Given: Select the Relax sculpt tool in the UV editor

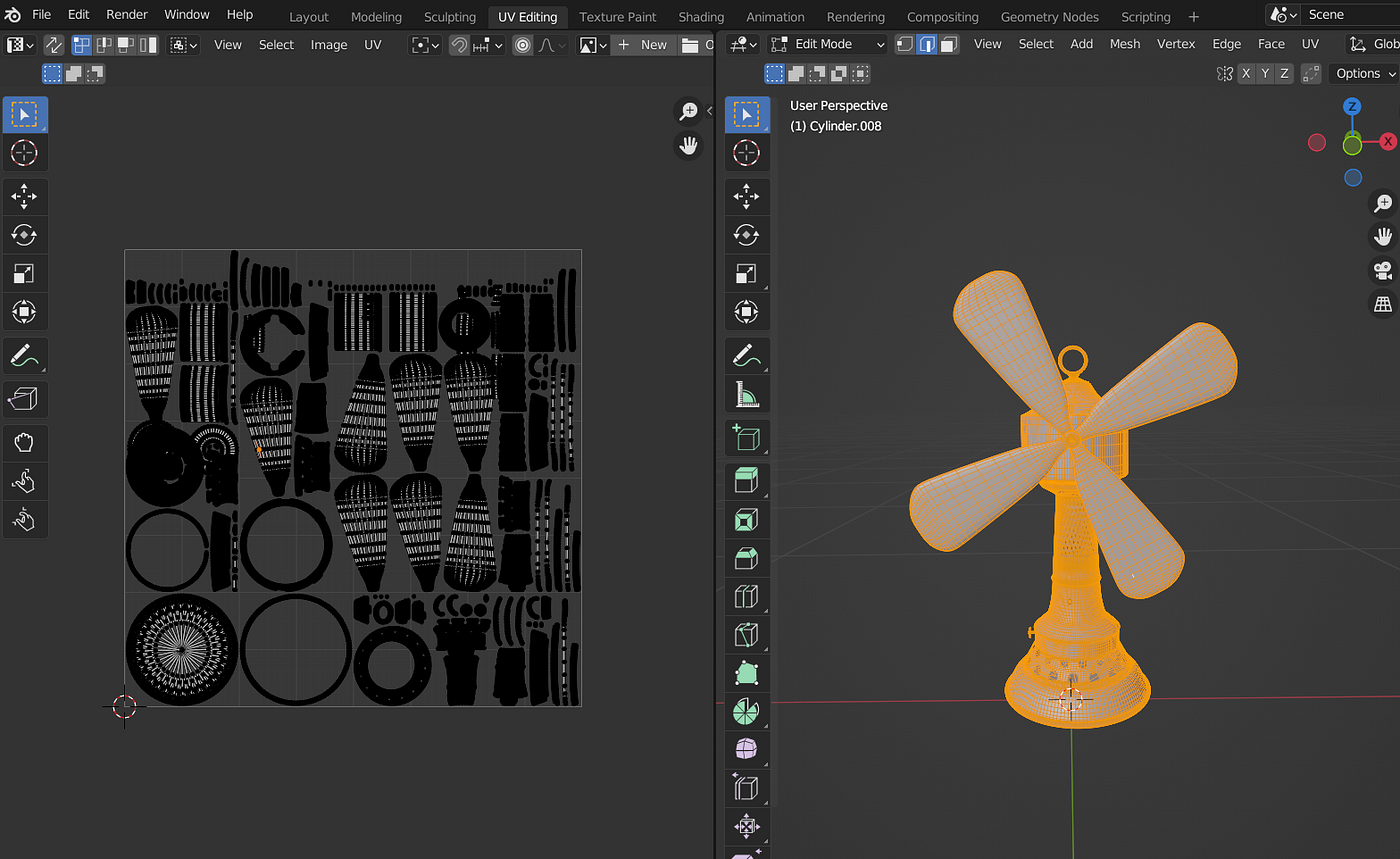Looking at the screenshot, I should tap(24, 482).
